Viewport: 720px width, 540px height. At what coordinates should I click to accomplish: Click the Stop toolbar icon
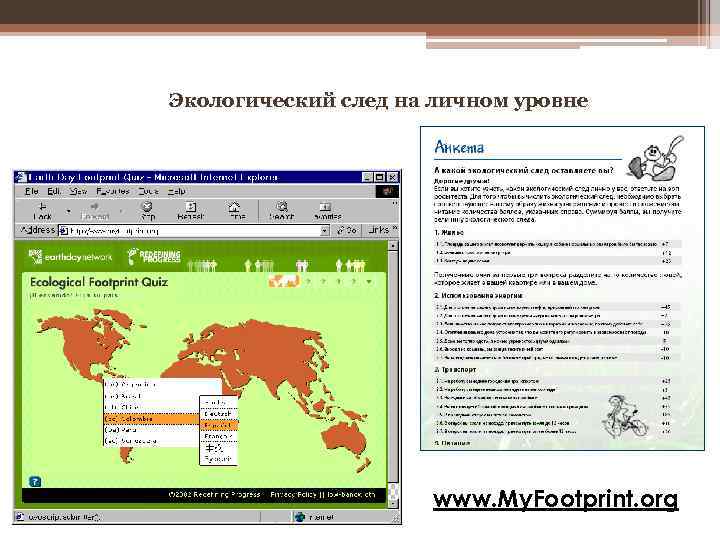point(147,207)
